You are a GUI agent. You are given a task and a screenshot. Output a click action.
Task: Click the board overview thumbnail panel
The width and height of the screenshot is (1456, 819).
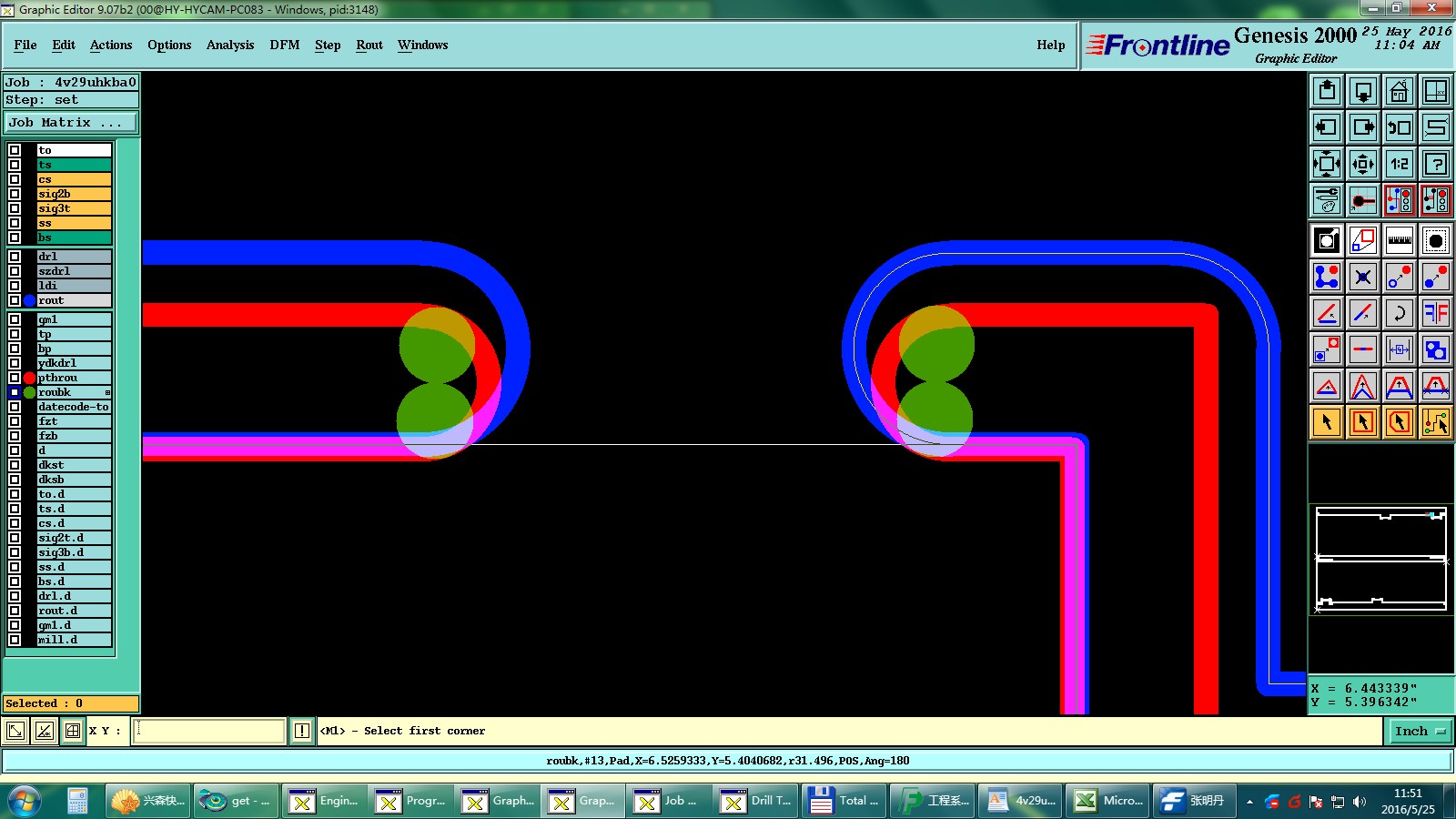tap(1381, 560)
